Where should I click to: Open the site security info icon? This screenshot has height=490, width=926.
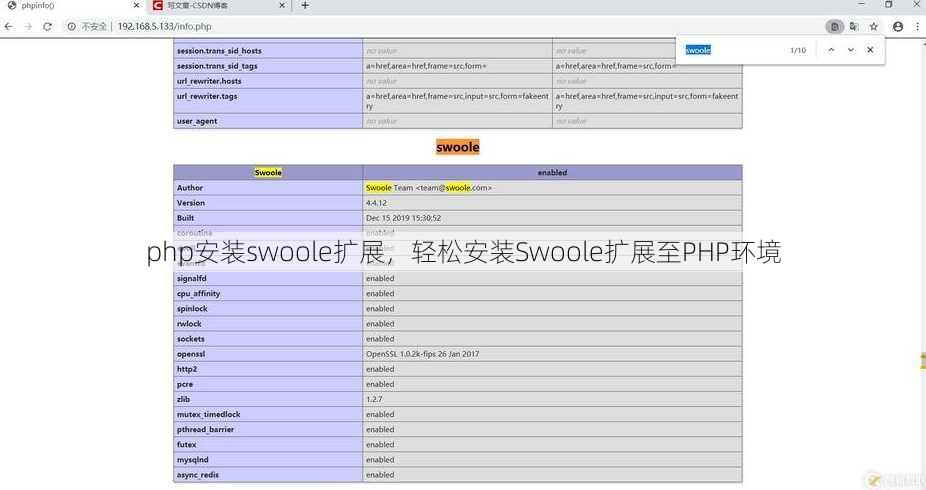[71, 27]
